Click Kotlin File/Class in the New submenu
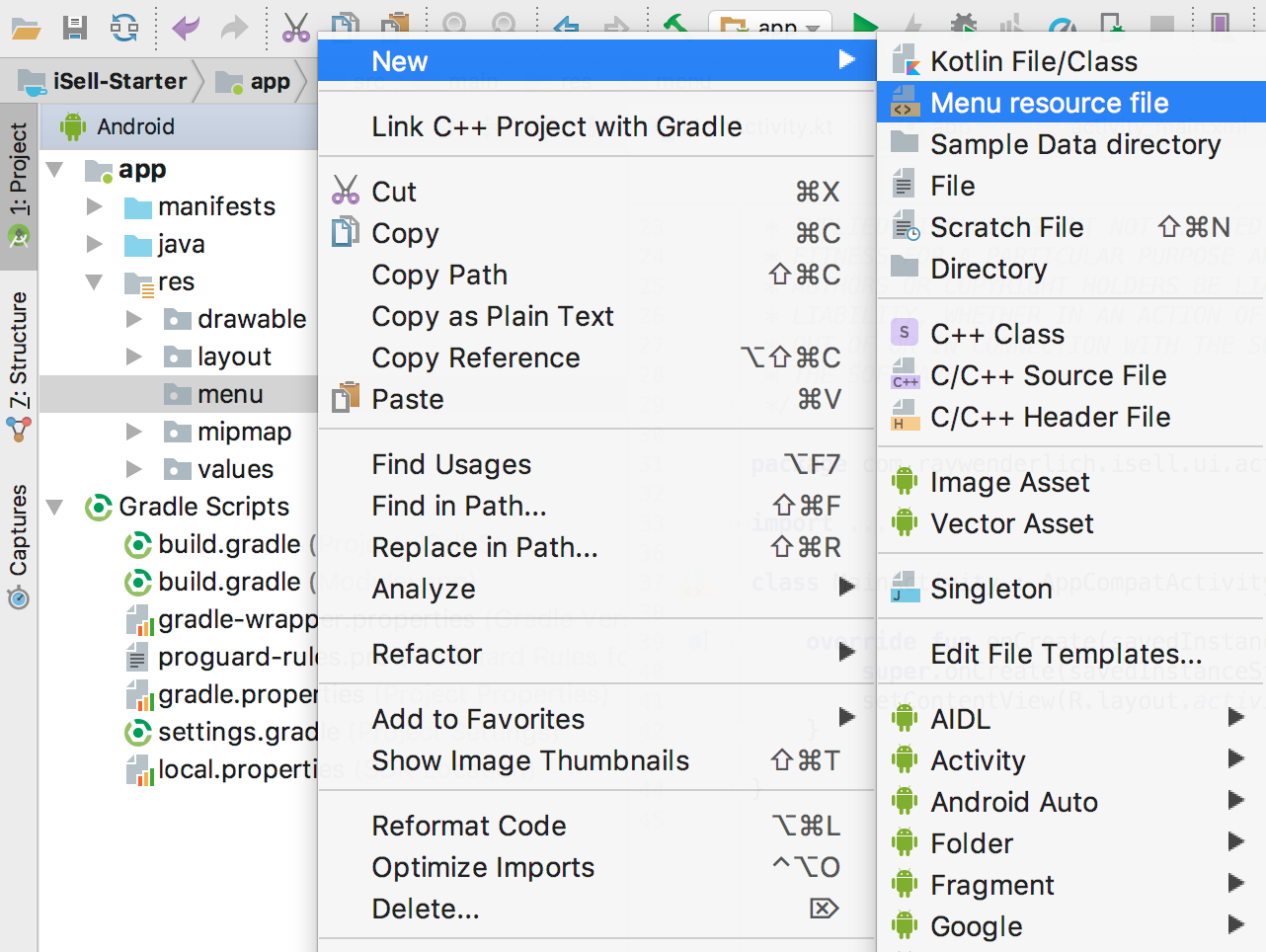1266x952 pixels. [1033, 61]
